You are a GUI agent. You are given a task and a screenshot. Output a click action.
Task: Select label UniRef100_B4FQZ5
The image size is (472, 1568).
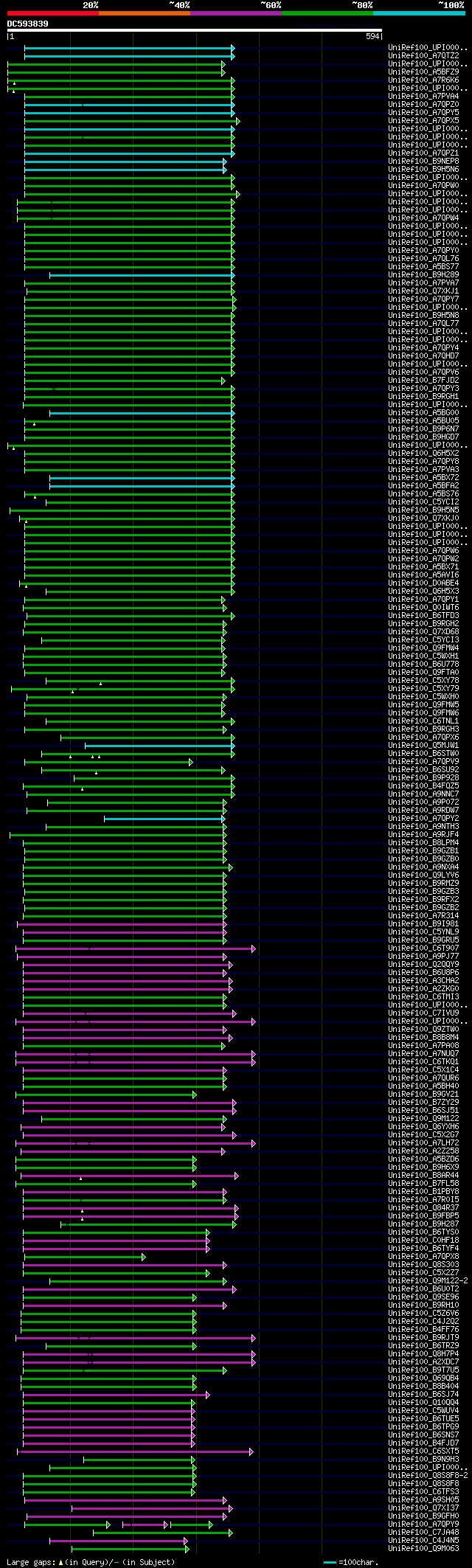click(x=423, y=786)
